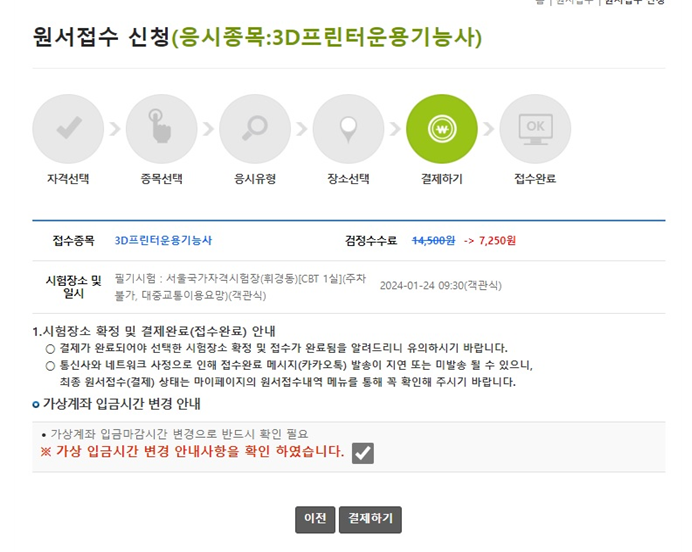692x552 pixels.
Task: Click the exam date 2024-01-24 09:30(객관식)
Action: (441, 285)
